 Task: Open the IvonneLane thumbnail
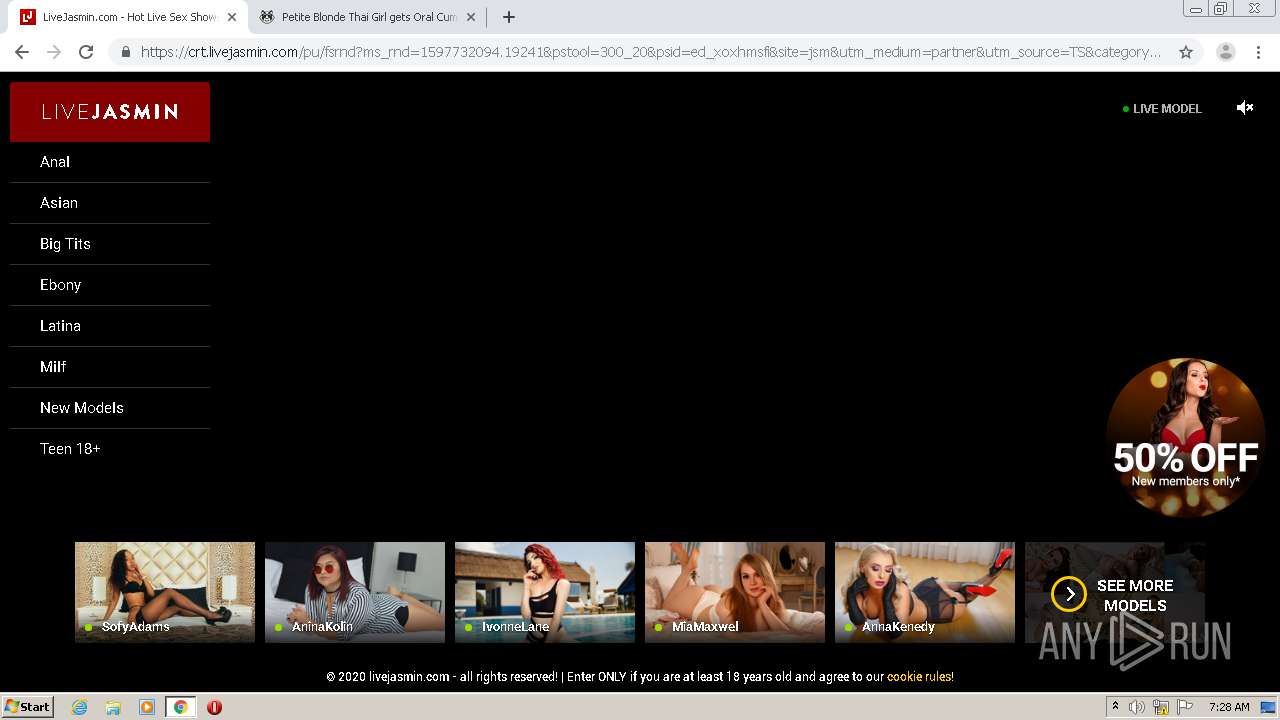(545, 592)
